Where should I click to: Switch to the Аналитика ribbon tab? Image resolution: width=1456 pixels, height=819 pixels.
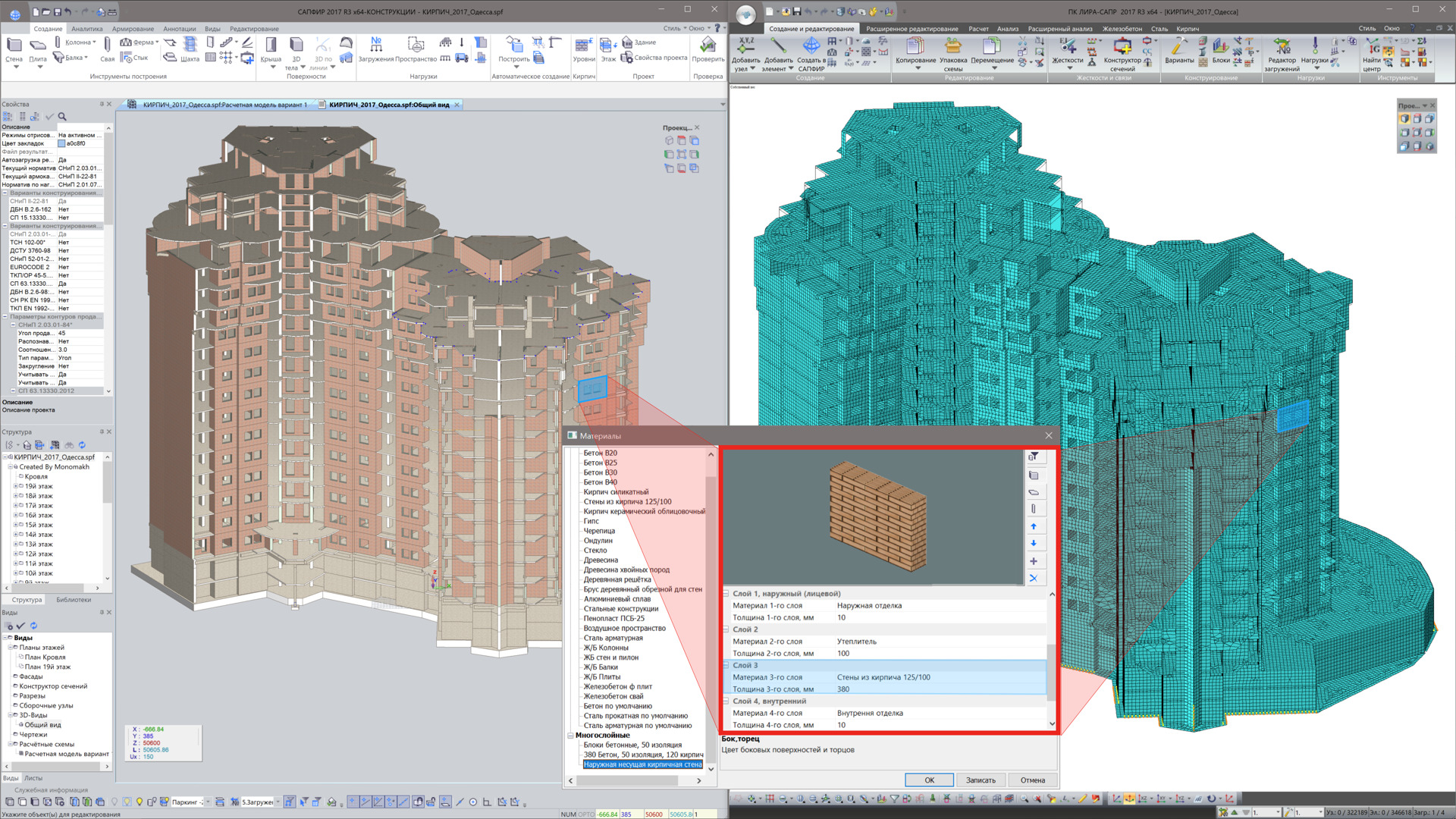point(87,29)
